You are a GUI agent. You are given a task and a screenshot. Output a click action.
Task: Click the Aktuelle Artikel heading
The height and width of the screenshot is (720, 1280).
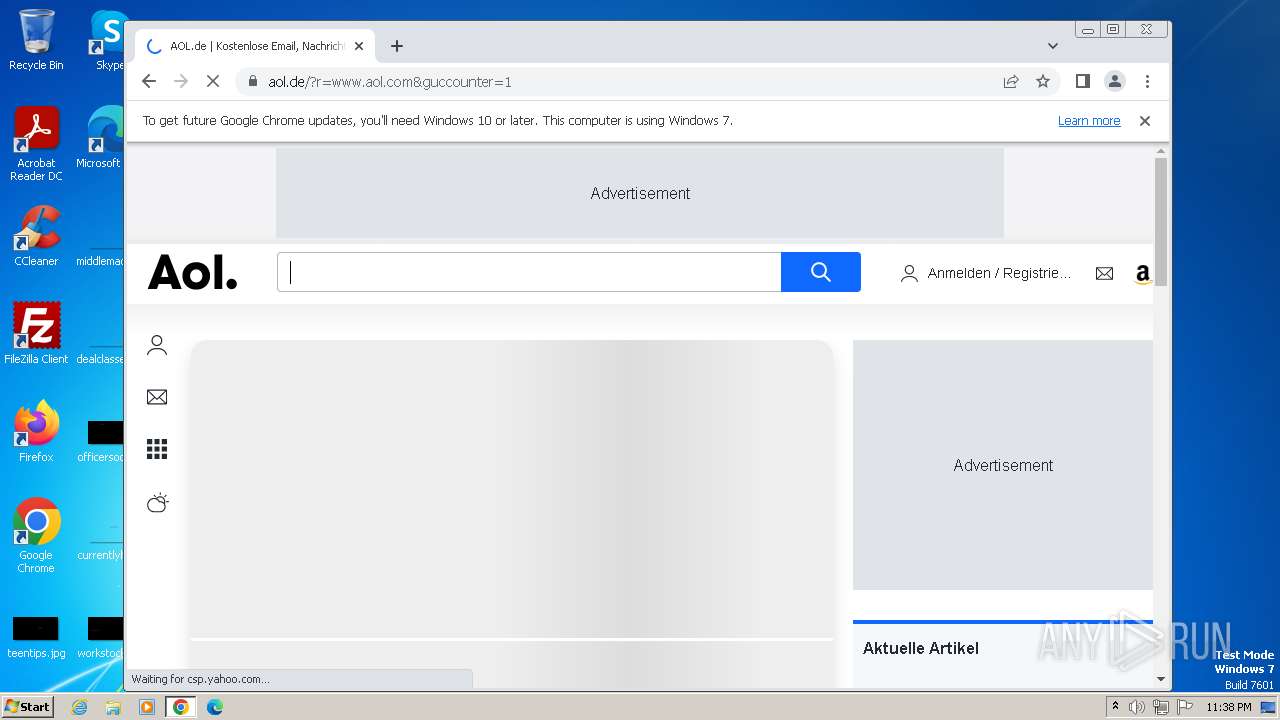921,648
